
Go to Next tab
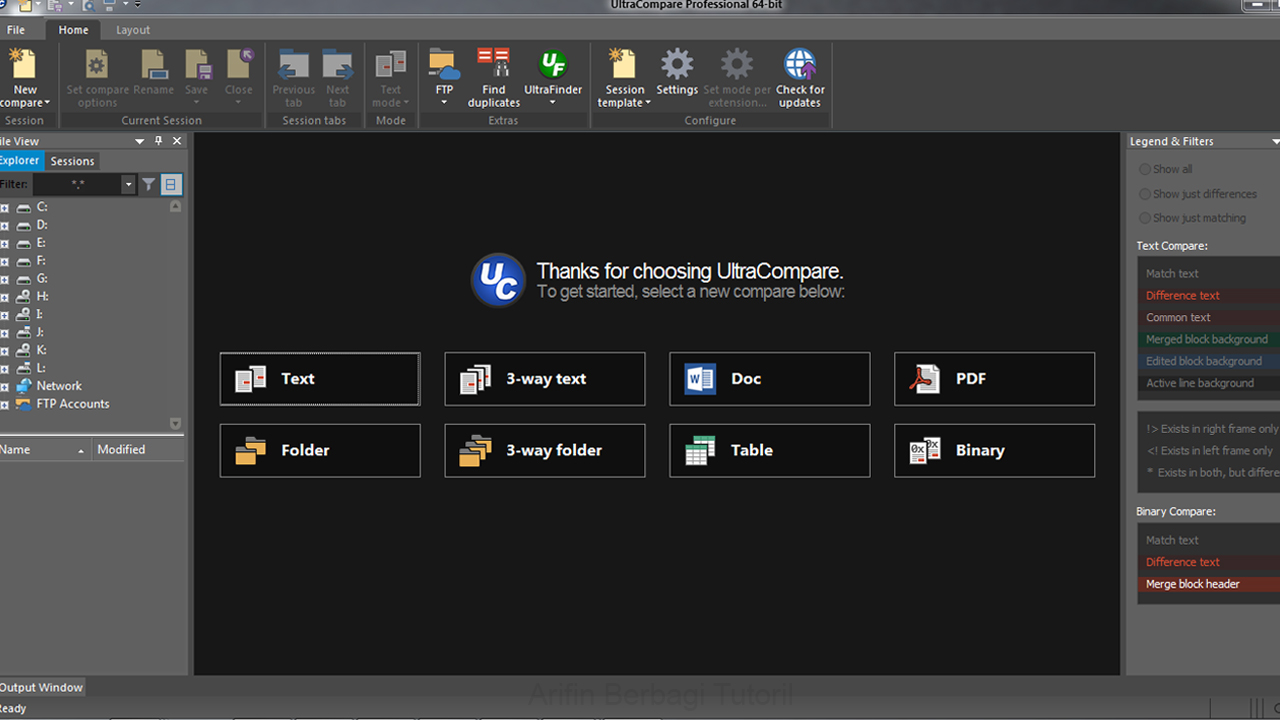(338, 78)
